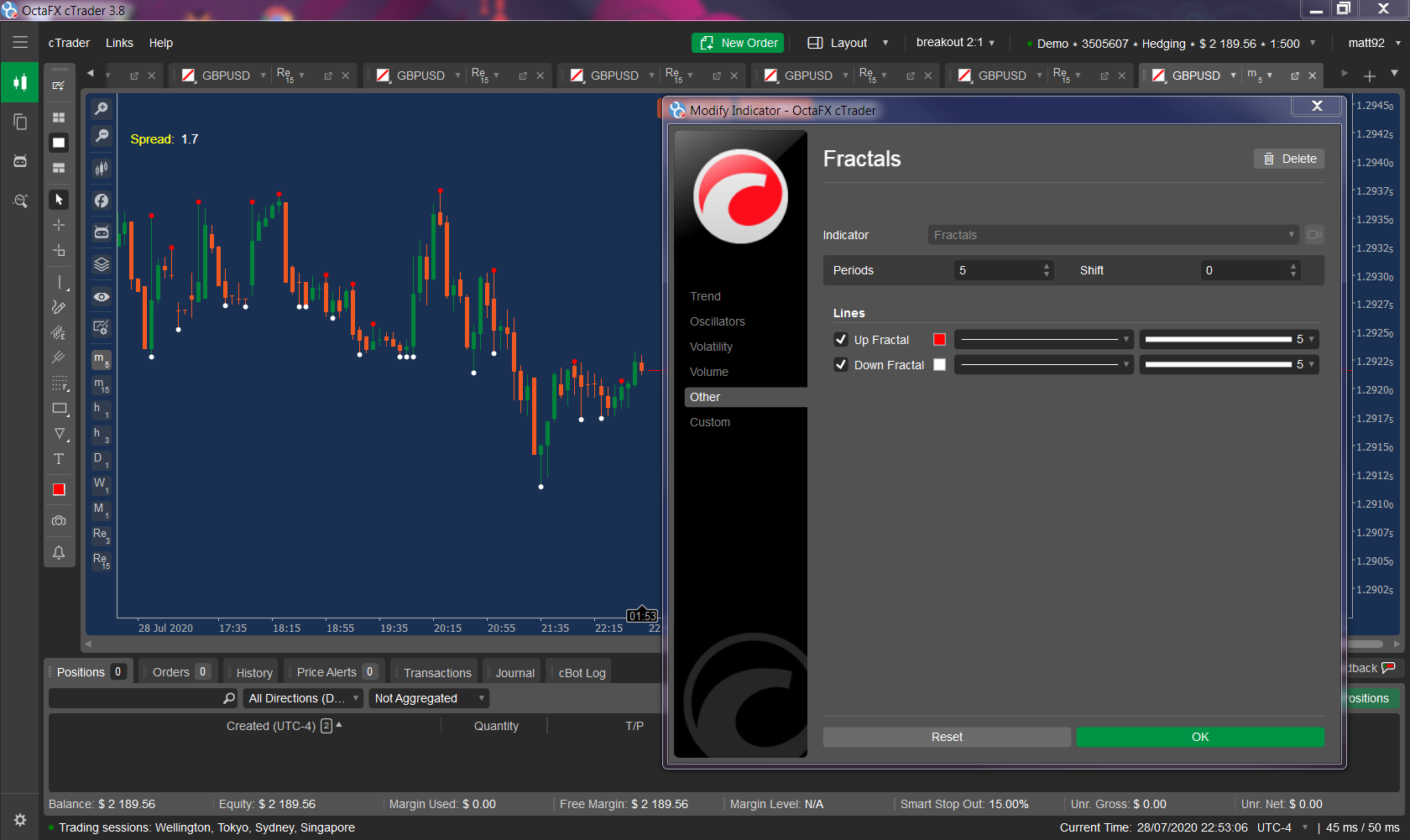Click the zoom out chart icon
Image resolution: width=1410 pixels, height=840 pixels.
[102, 136]
